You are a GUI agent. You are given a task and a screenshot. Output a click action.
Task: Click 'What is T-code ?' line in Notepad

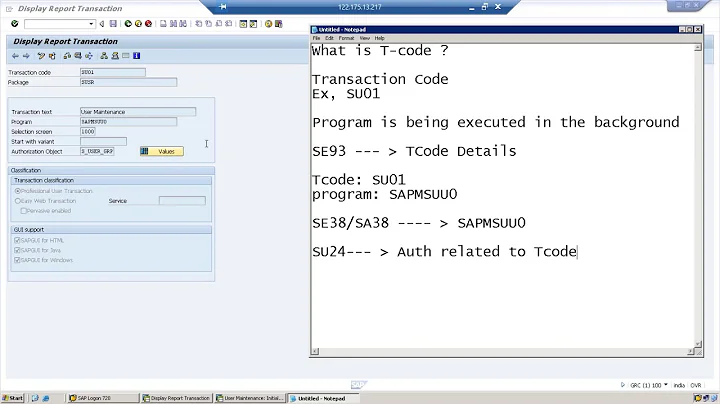(380, 50)
